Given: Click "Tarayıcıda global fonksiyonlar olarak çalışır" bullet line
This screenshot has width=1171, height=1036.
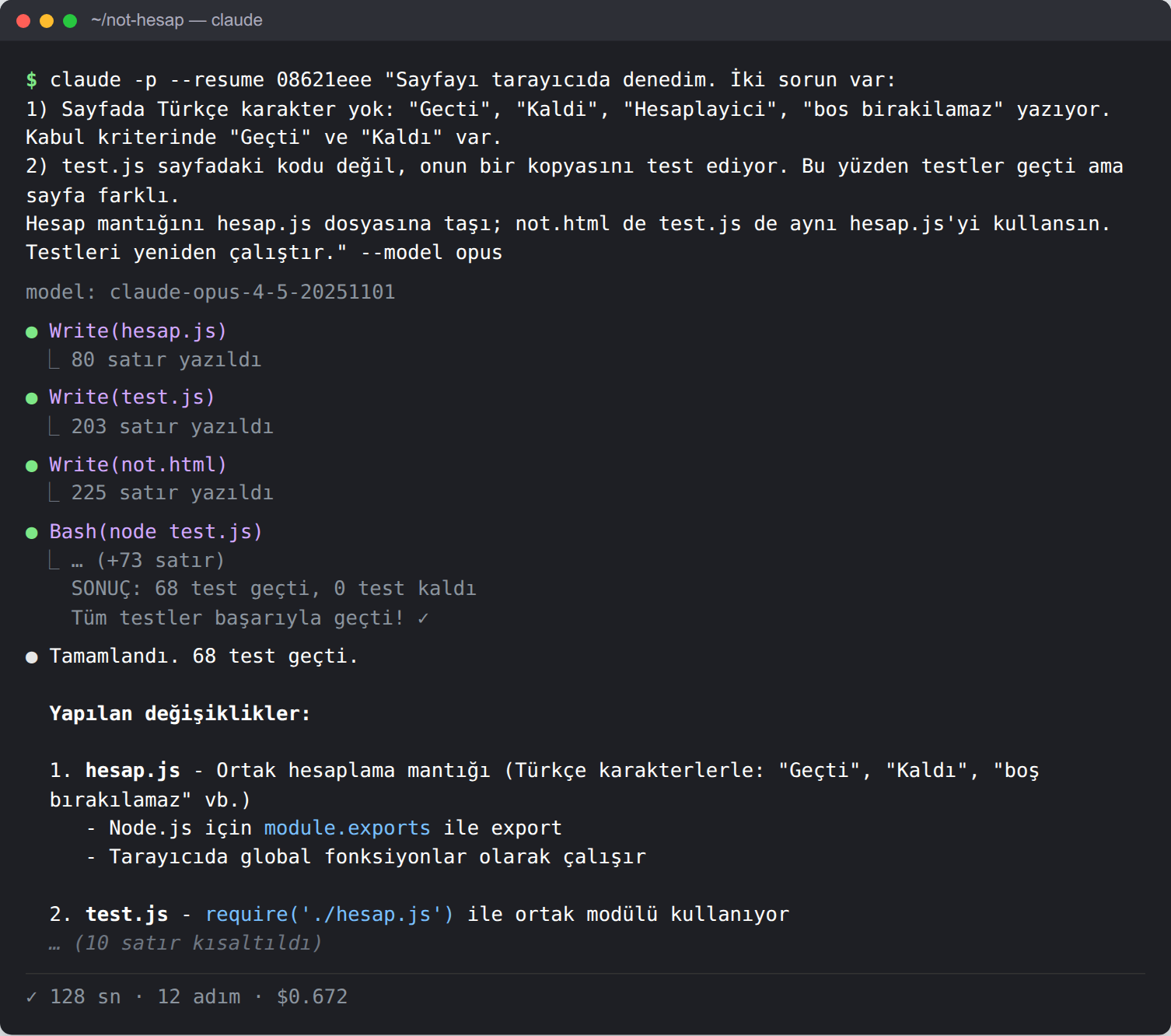Looking at the screenshot, I should tap(377, 857).
